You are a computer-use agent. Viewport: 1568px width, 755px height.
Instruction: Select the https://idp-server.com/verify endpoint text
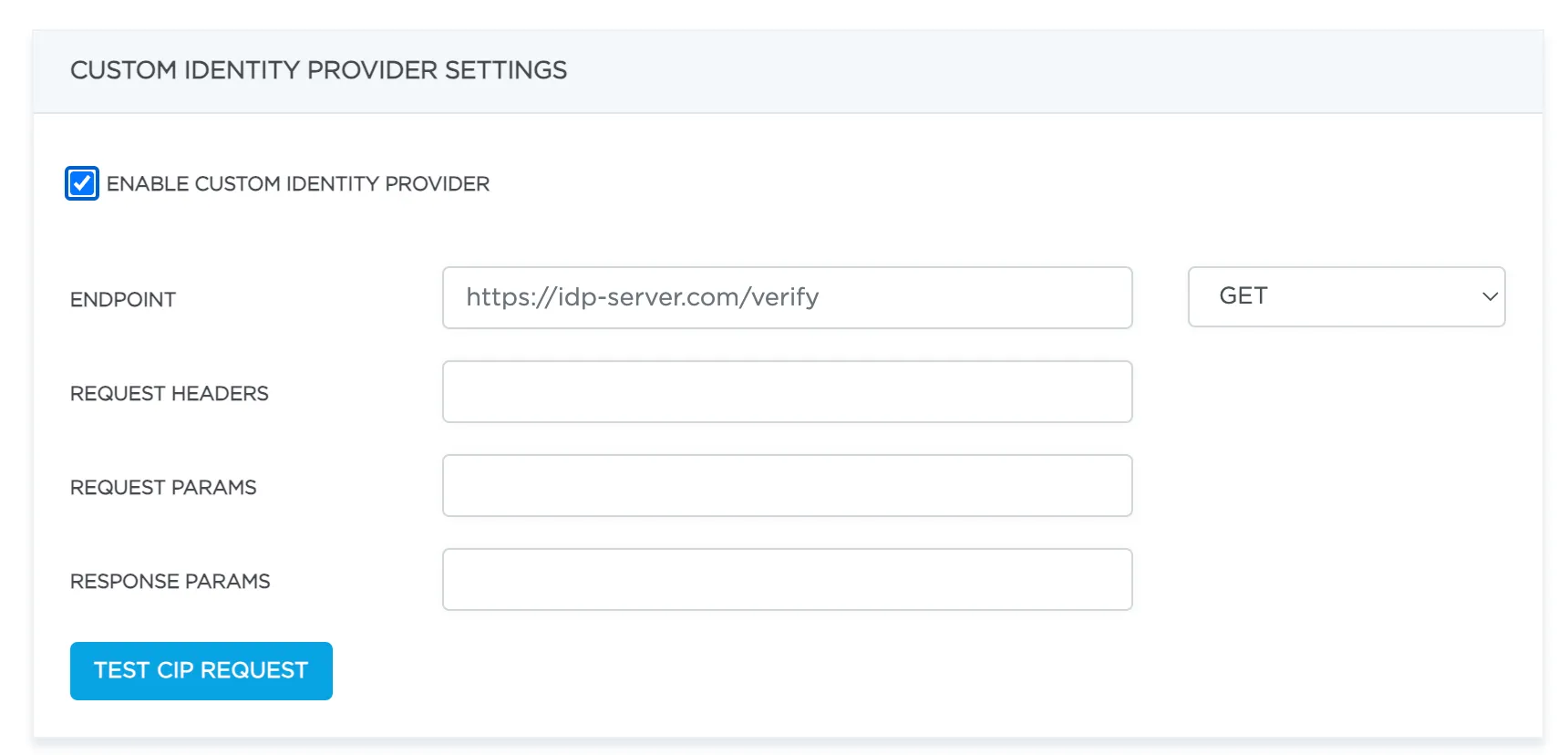coord(643,296)
